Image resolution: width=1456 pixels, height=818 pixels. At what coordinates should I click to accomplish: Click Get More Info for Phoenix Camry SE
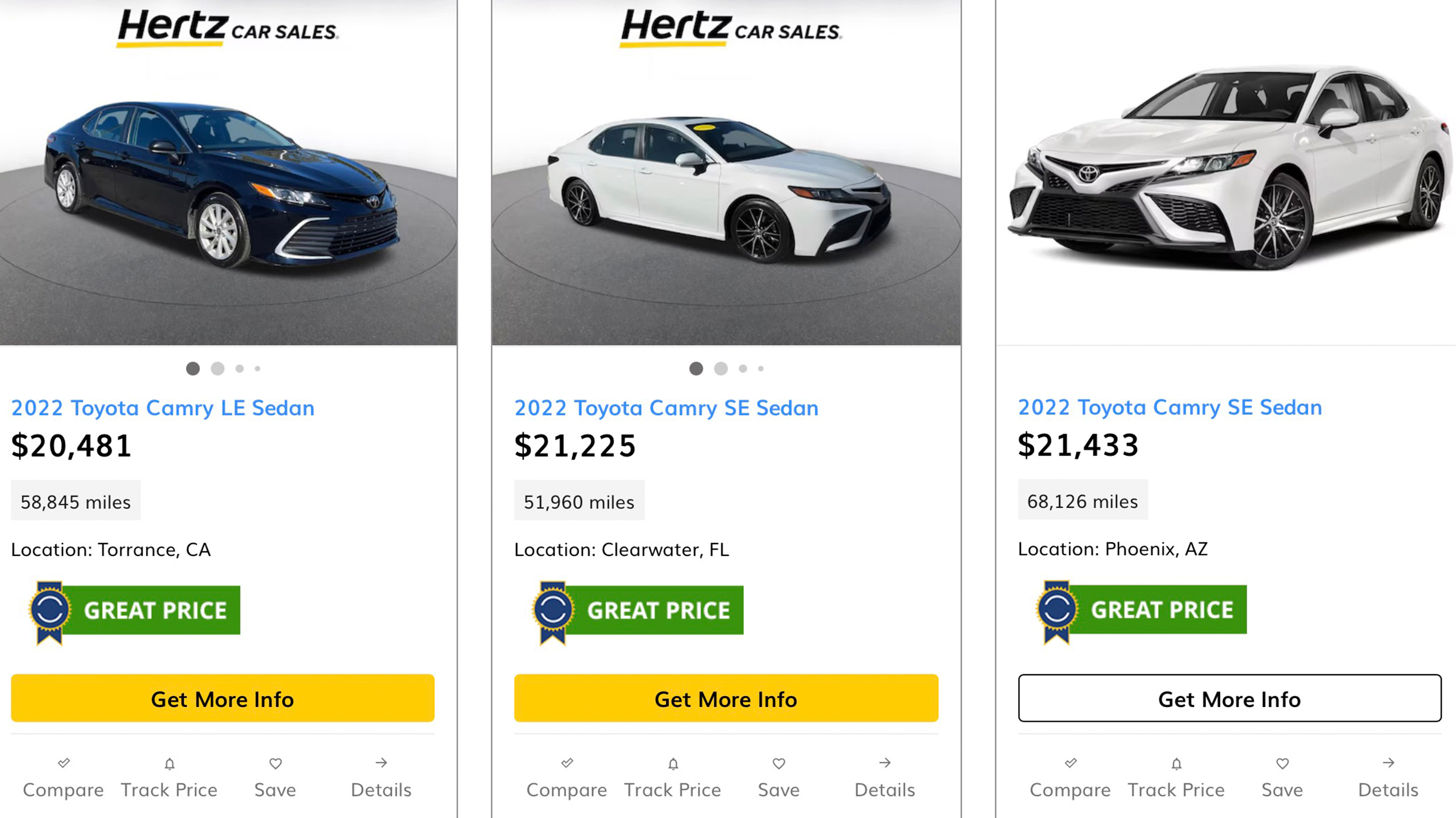coord(1229,699)
